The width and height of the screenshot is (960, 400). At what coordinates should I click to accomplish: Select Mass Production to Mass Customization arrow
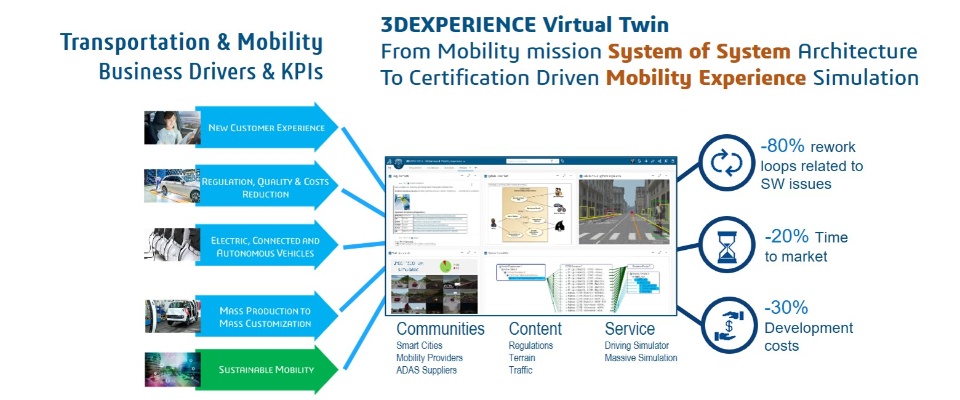point(266,317)
